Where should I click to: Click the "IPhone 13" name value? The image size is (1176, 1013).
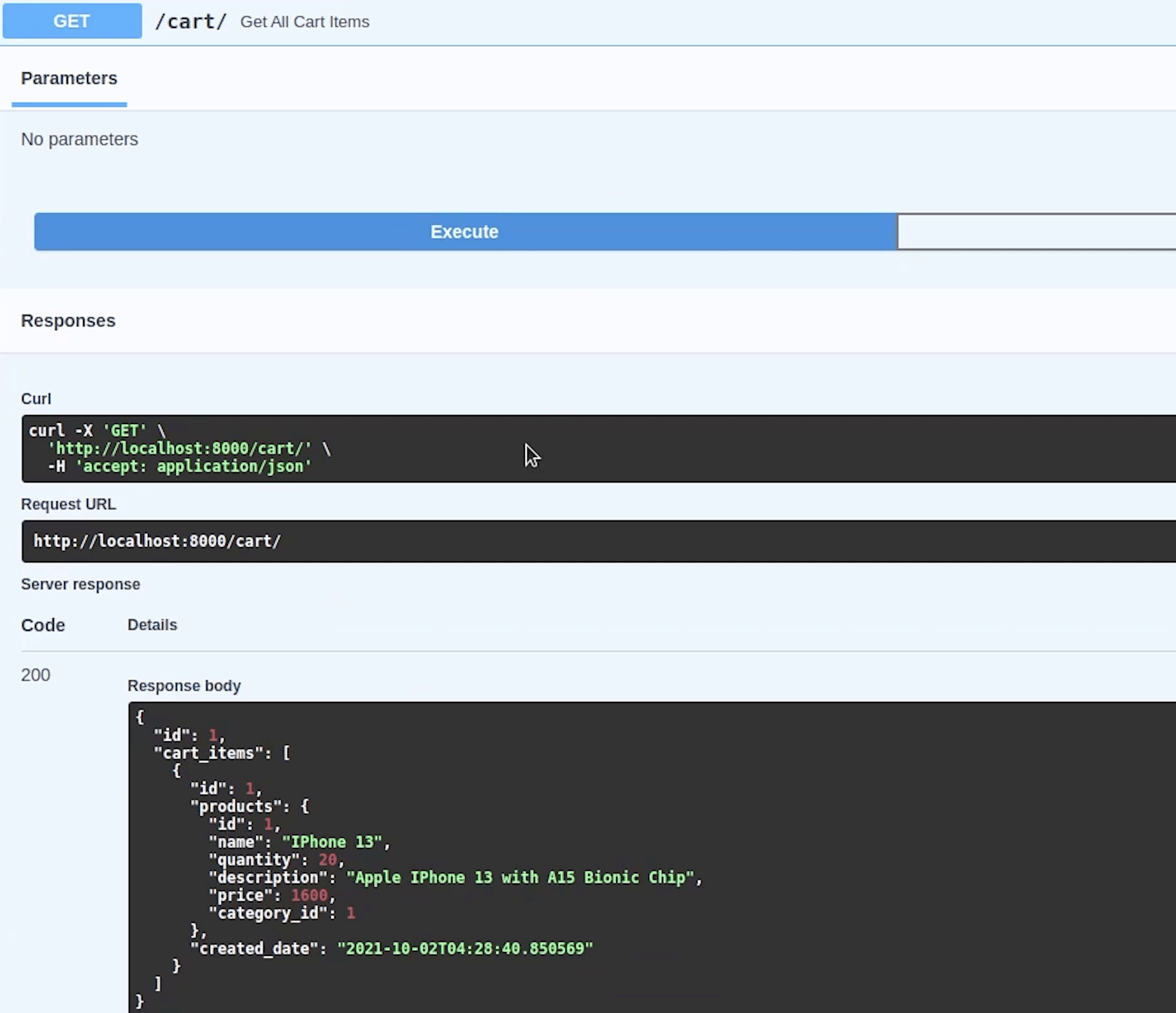coord(333,842)
